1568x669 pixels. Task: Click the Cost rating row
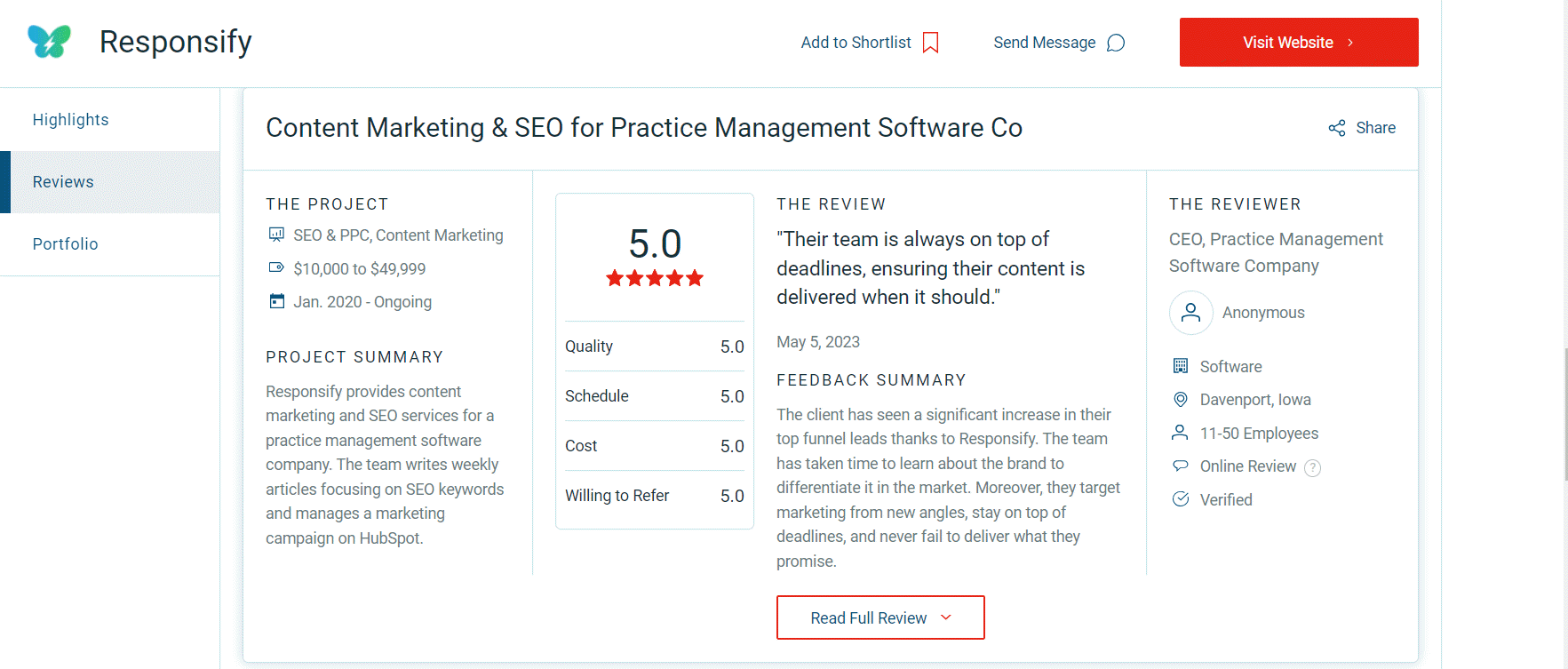pos(655,446)
